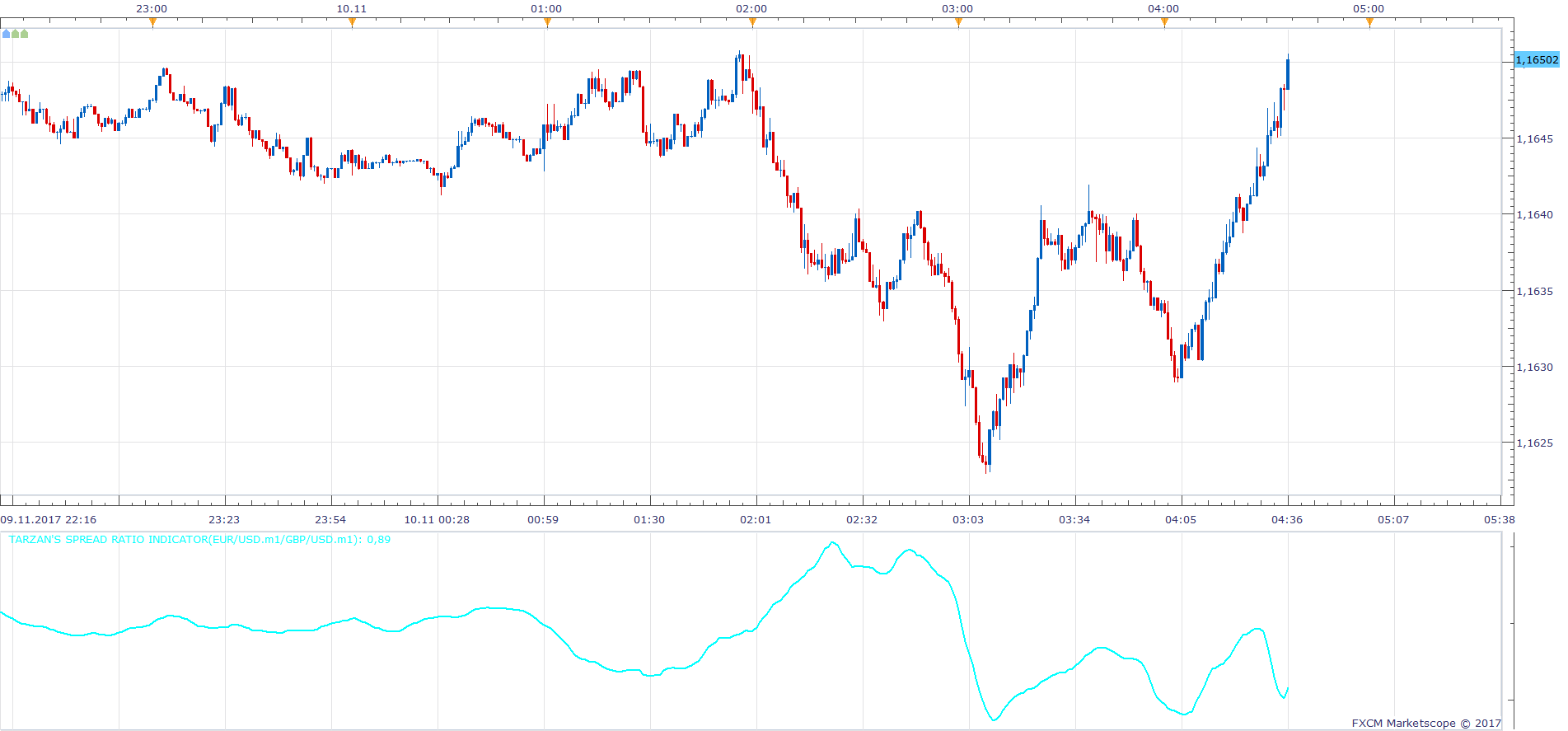This screenshot has width=1568, height=731.
Task: Click the 1,1645 price axis label
Action: (x=1534, y=138)
